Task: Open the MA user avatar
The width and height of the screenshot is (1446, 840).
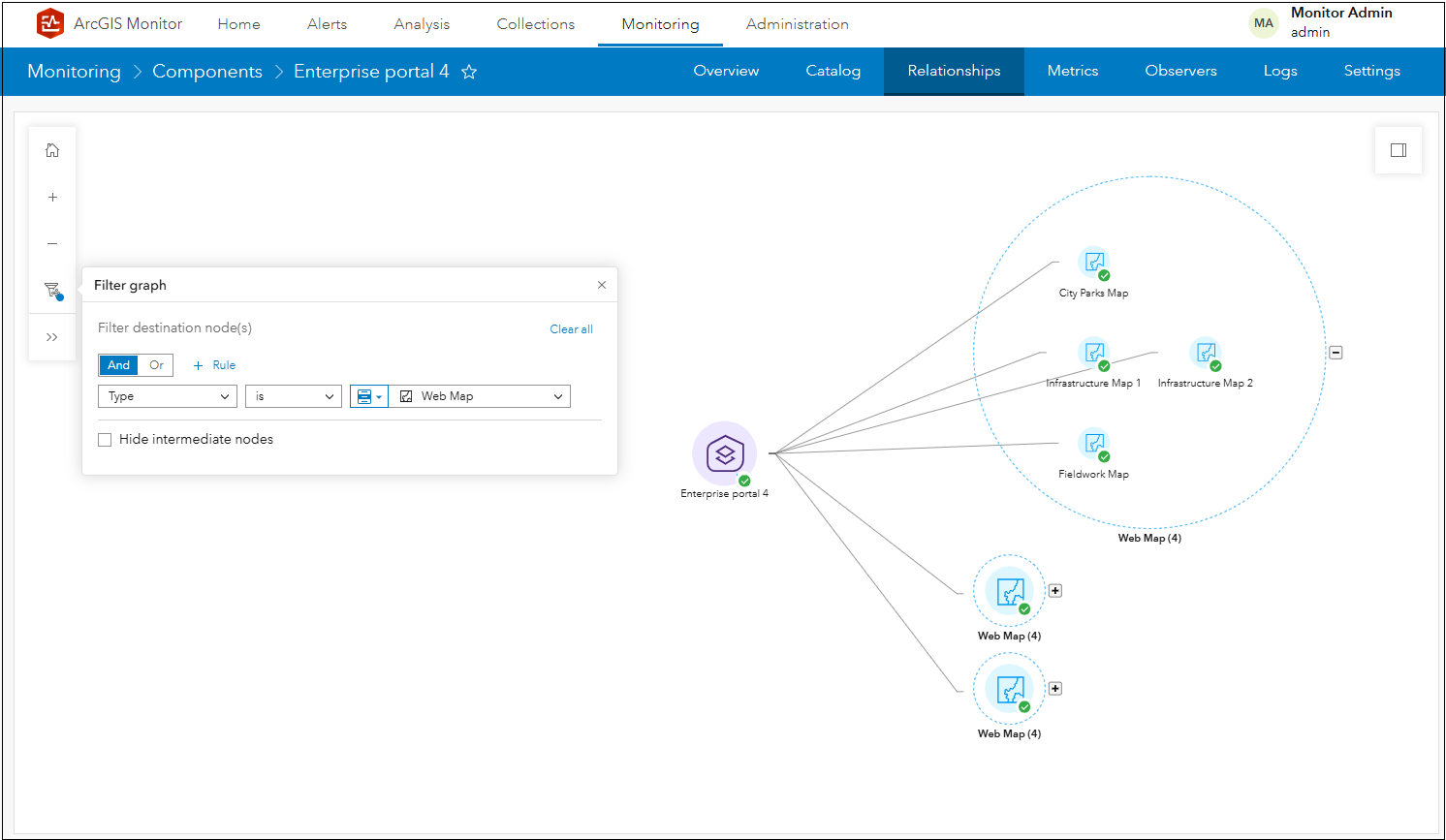Action: point(1264,23)
